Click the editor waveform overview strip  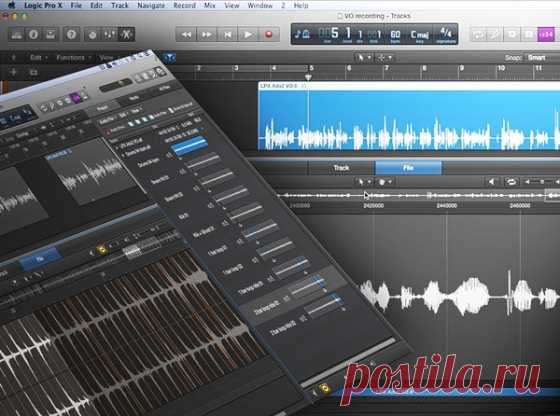click(418, 195)
